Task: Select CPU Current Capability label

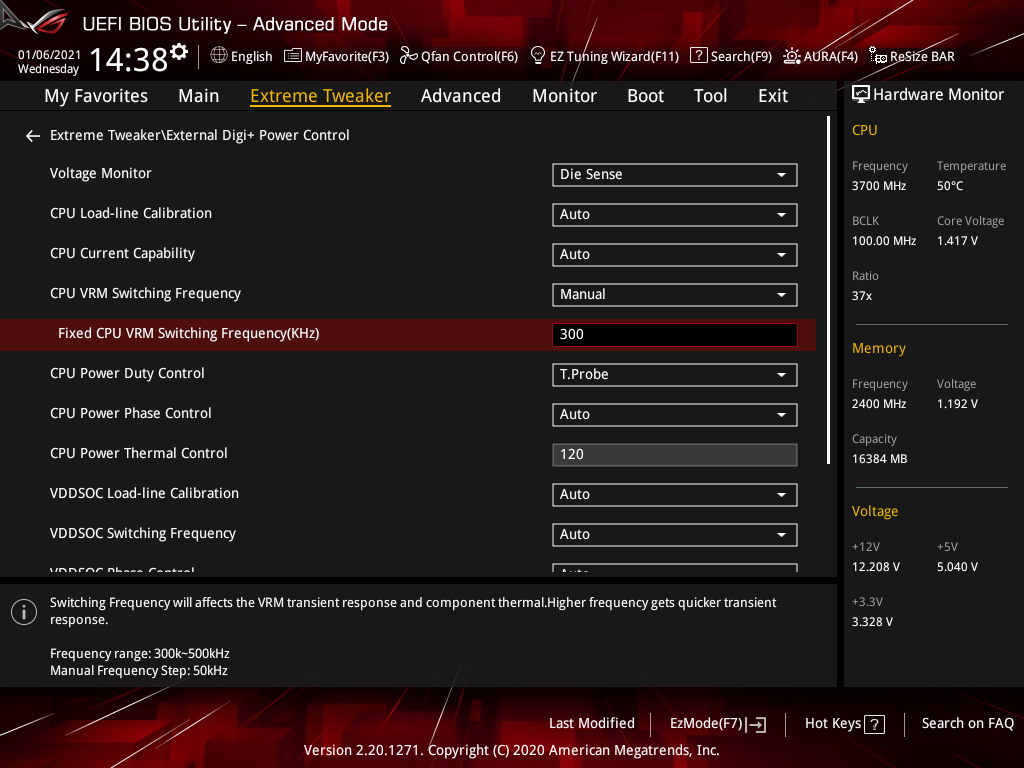Action: click(122, 253)
